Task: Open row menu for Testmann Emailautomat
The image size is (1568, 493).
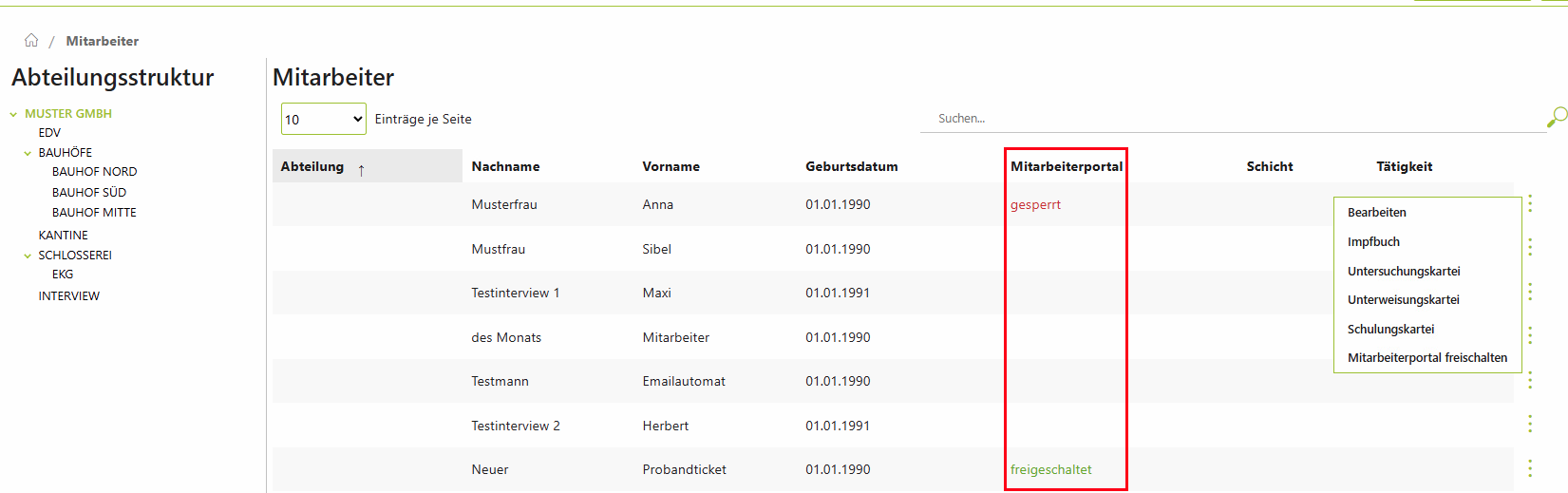Action: point(1530,380)
